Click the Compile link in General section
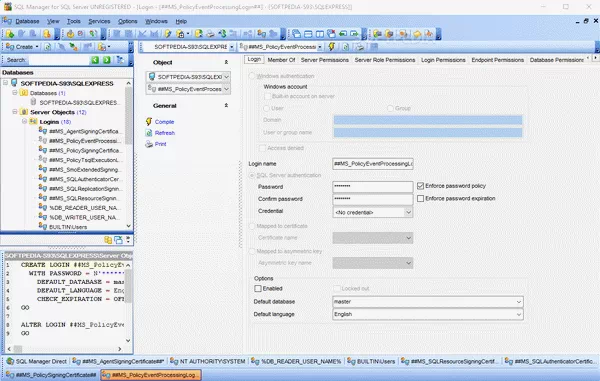Viewport: 600px width, 381px height. 165,122
